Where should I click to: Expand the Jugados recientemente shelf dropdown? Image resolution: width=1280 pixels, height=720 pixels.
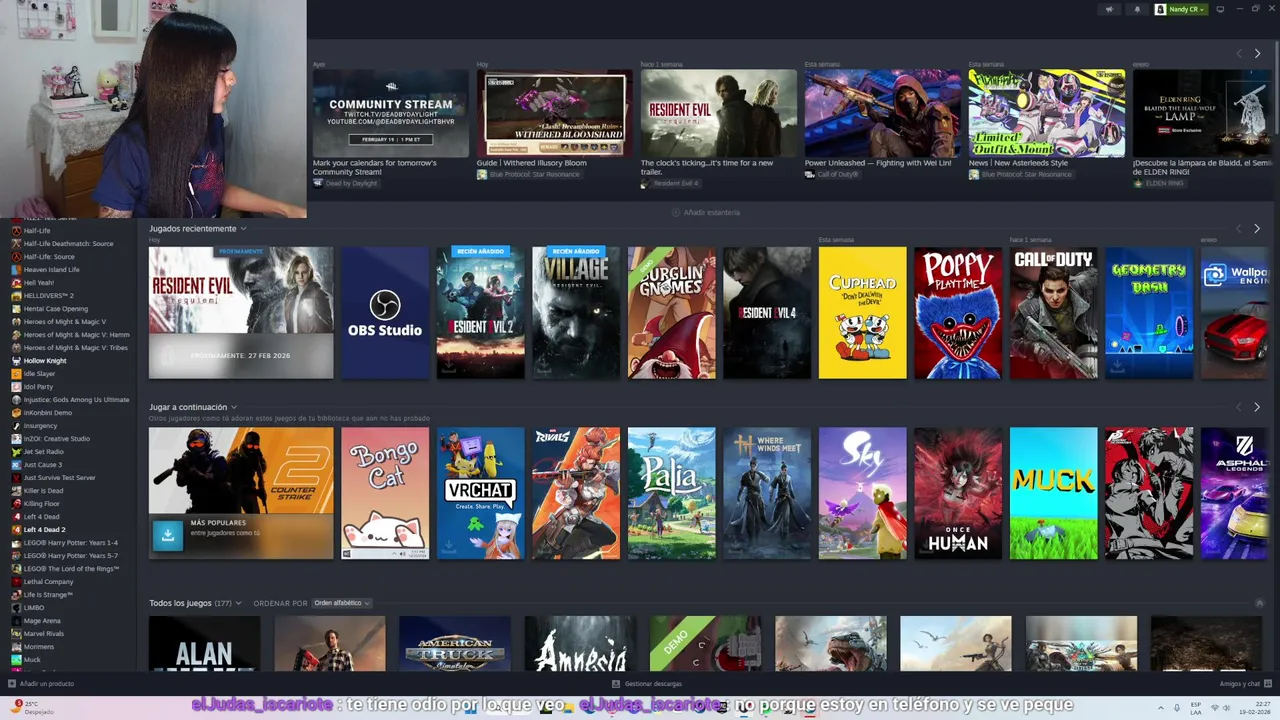[x=243, y=229]
